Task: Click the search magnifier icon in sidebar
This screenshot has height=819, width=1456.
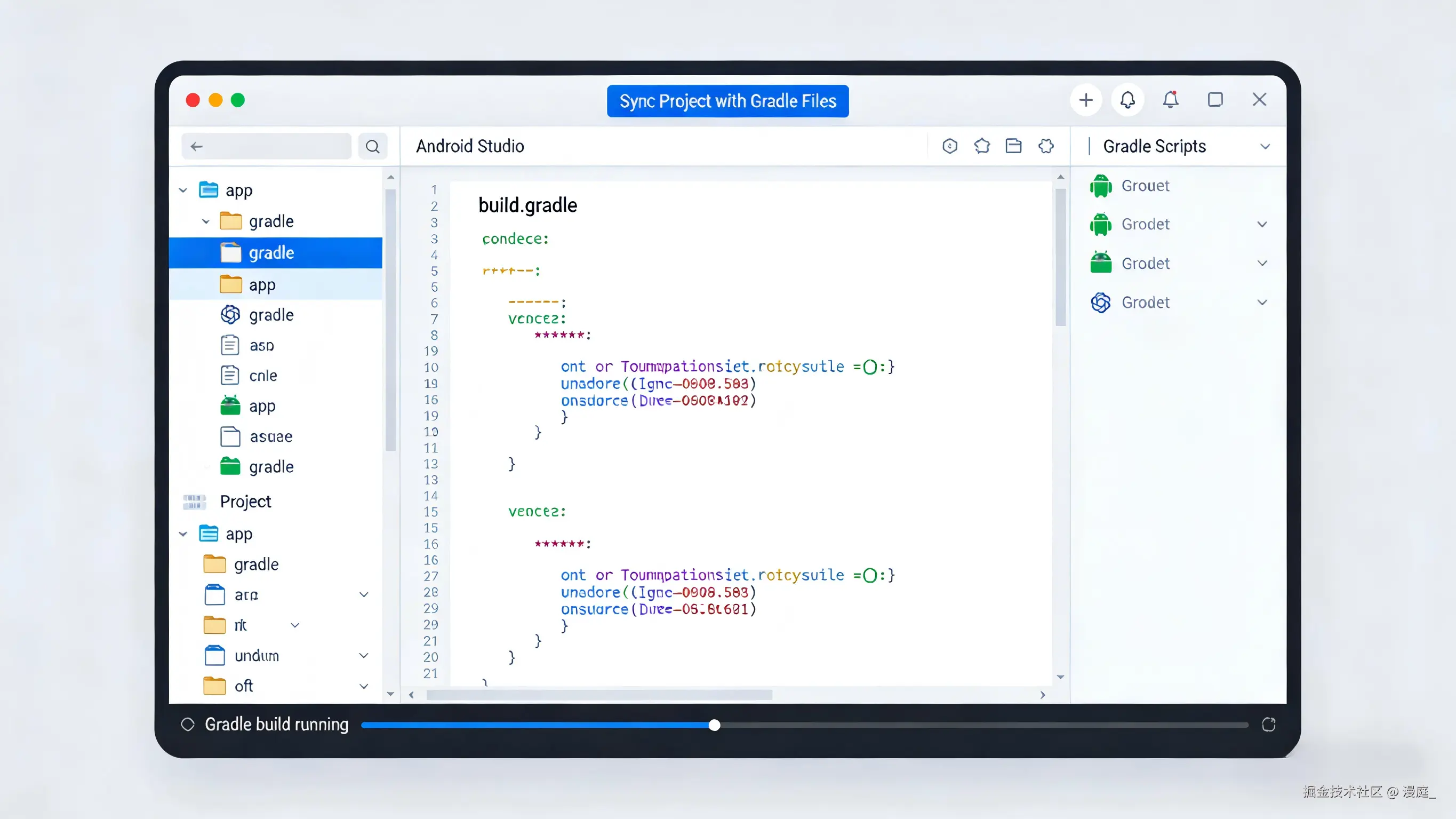Action: (372, 147)
